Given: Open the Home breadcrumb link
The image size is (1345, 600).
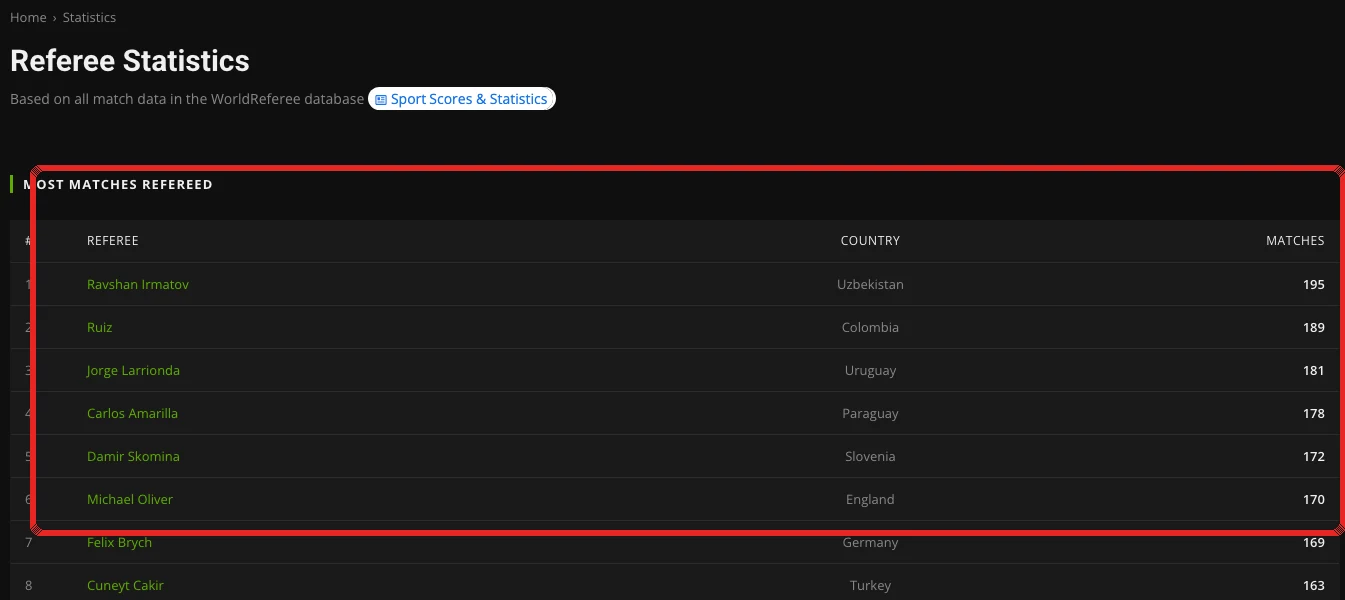Looking at the screenshot, I should tap(28, 18).
